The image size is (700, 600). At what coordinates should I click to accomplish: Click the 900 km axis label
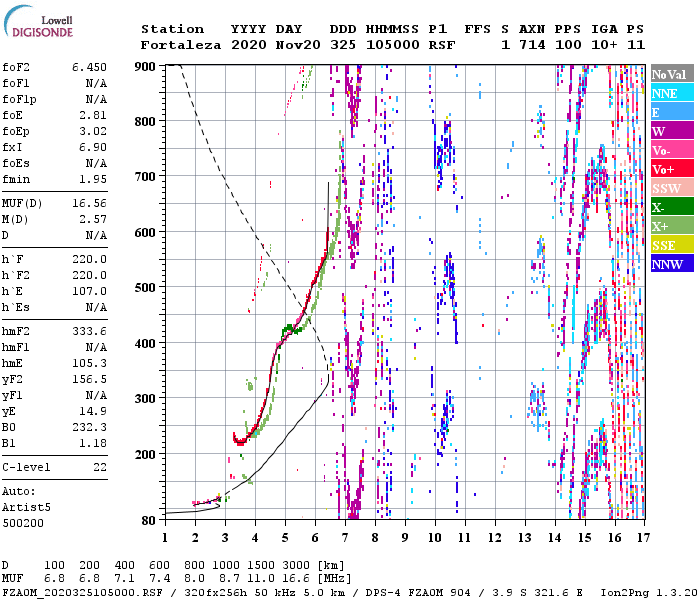pos(145,67)
